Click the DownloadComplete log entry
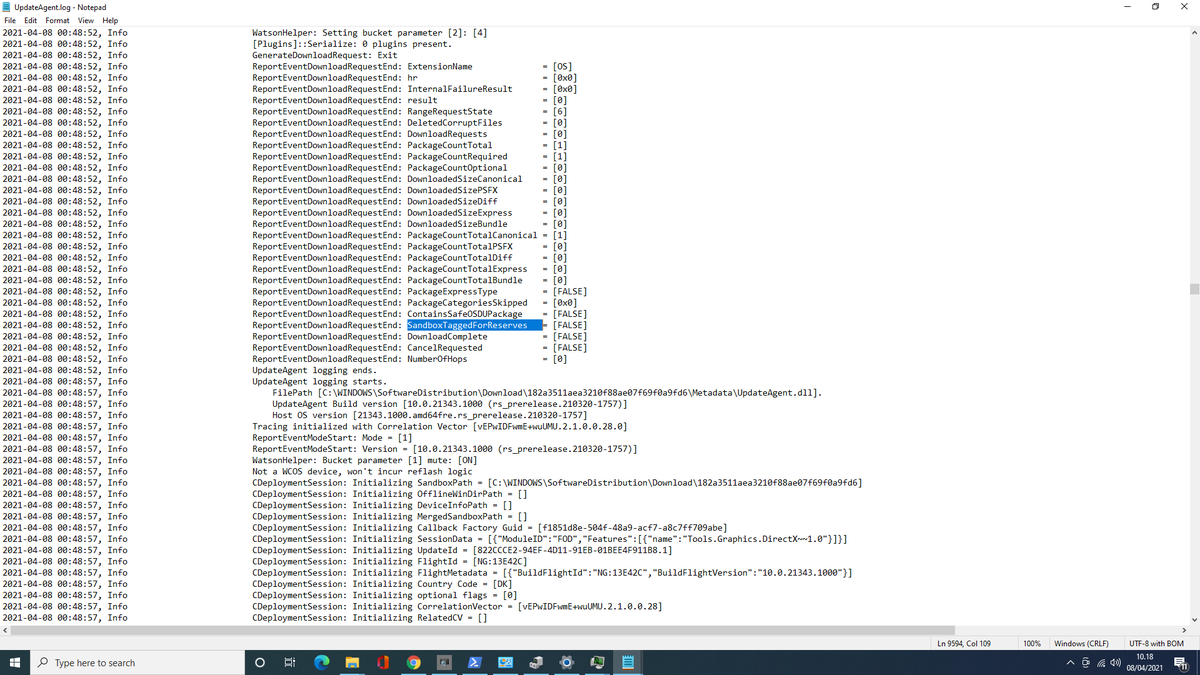This screenshot has height=675, width=1200. click(x=420, y=336)
